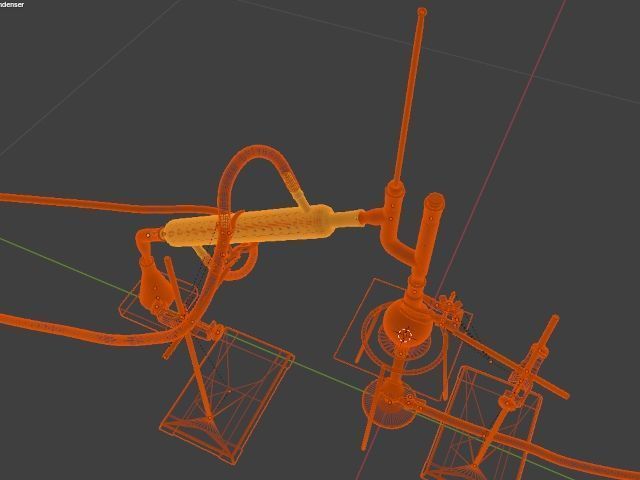
Task: Click the dashed 3D cursor on the flask
Action: (x=404, y=335)
